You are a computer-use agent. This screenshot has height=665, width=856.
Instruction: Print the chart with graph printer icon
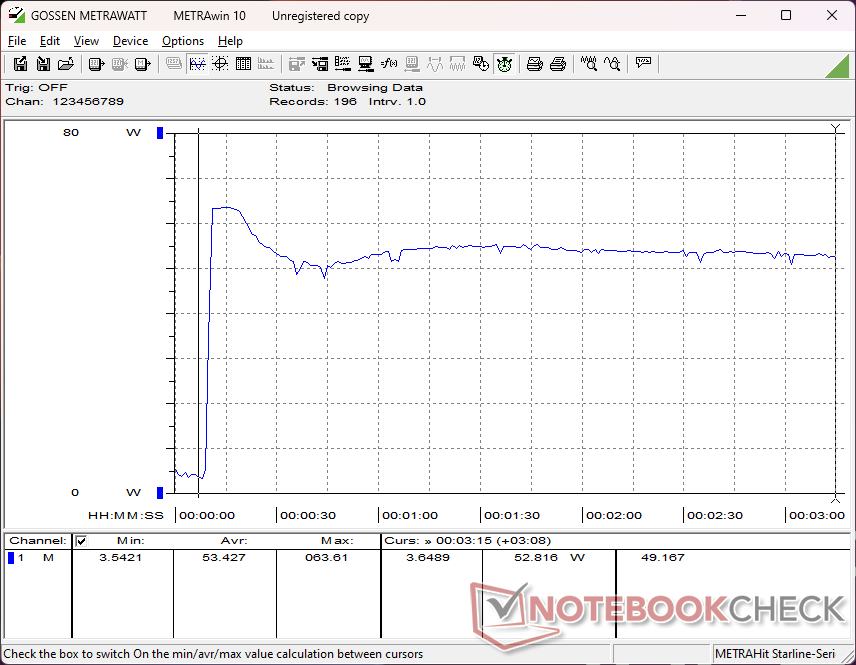(x=534, y=64)
